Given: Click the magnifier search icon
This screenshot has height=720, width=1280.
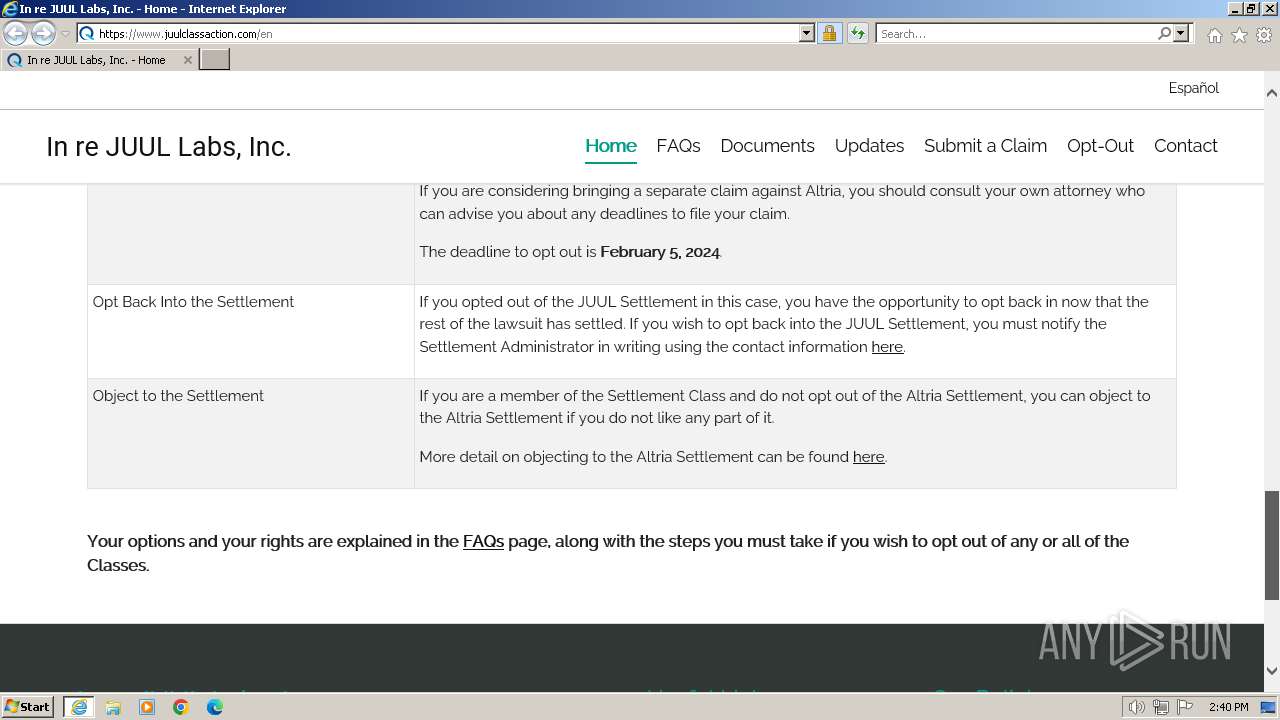Looking at the screenshot, I should pyautogui.click(x=1164, y=34).
